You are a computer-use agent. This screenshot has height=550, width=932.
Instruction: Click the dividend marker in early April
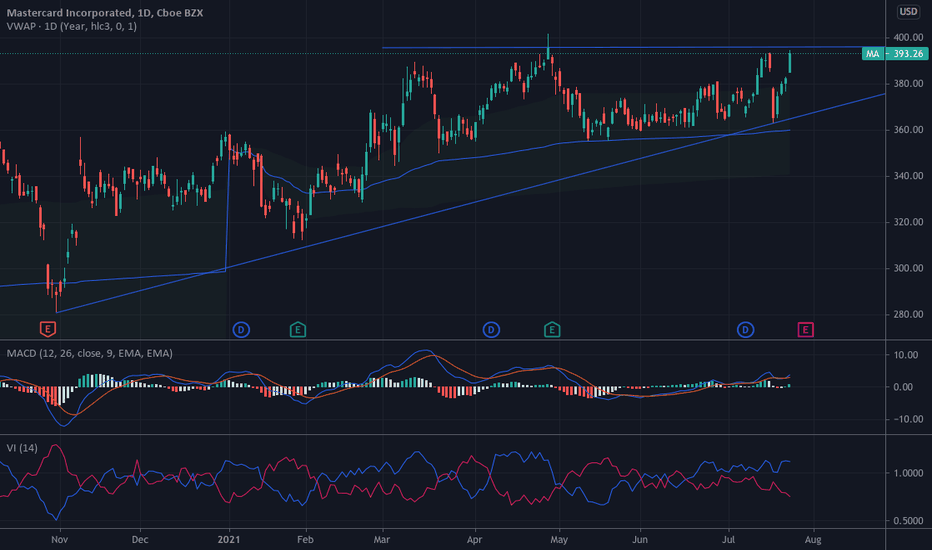pos(491,329)
